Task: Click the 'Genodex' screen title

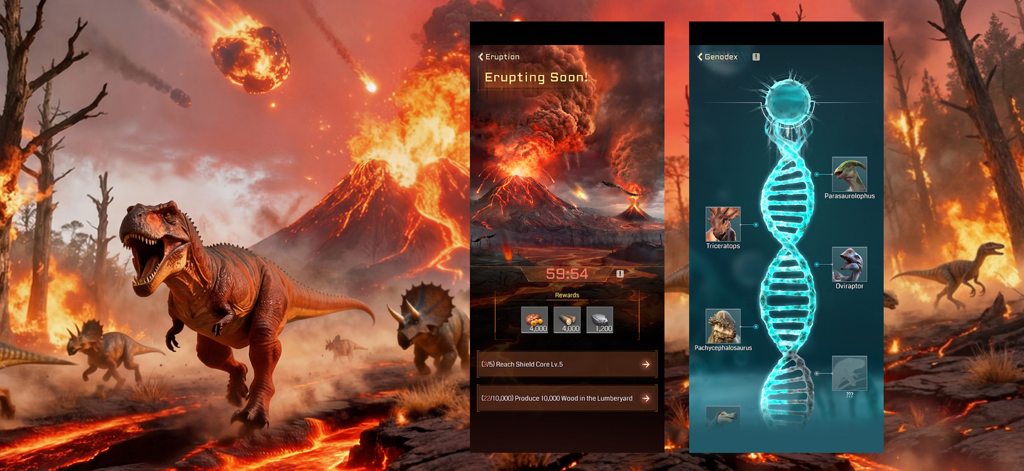Action: pos(721,57)
